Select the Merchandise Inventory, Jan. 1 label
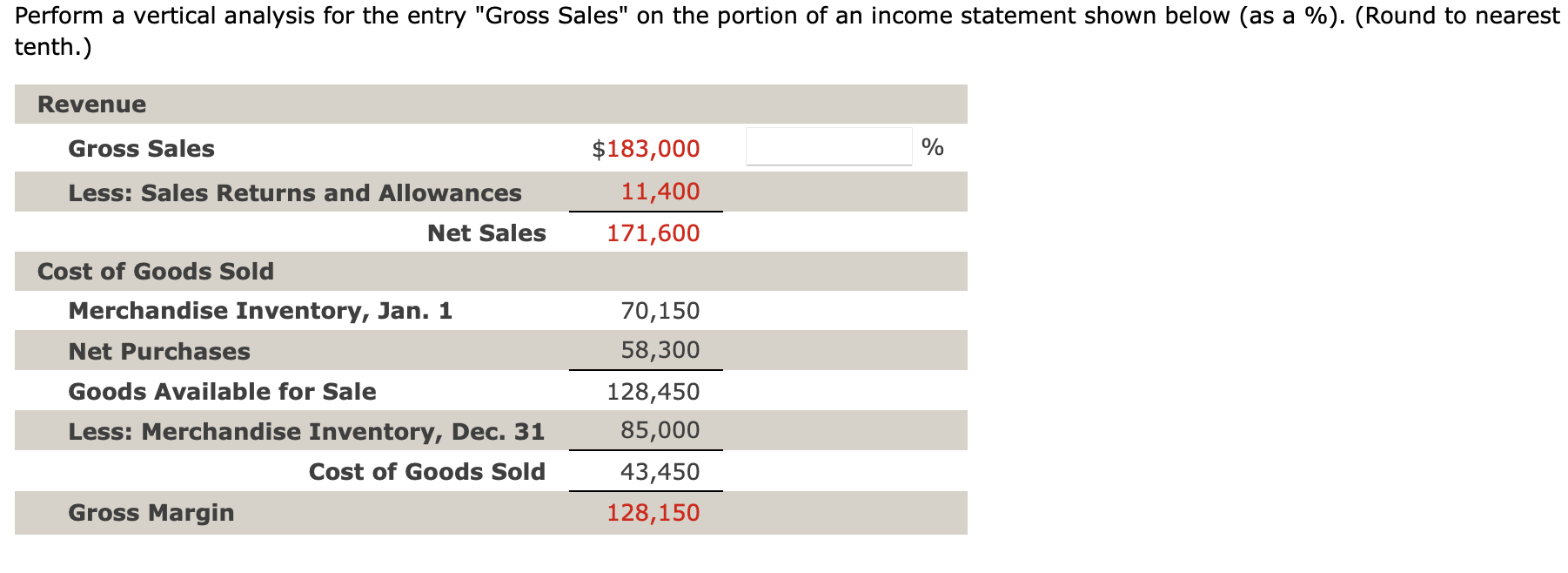Screen dimensions: 1568x573 pos(260,310)
